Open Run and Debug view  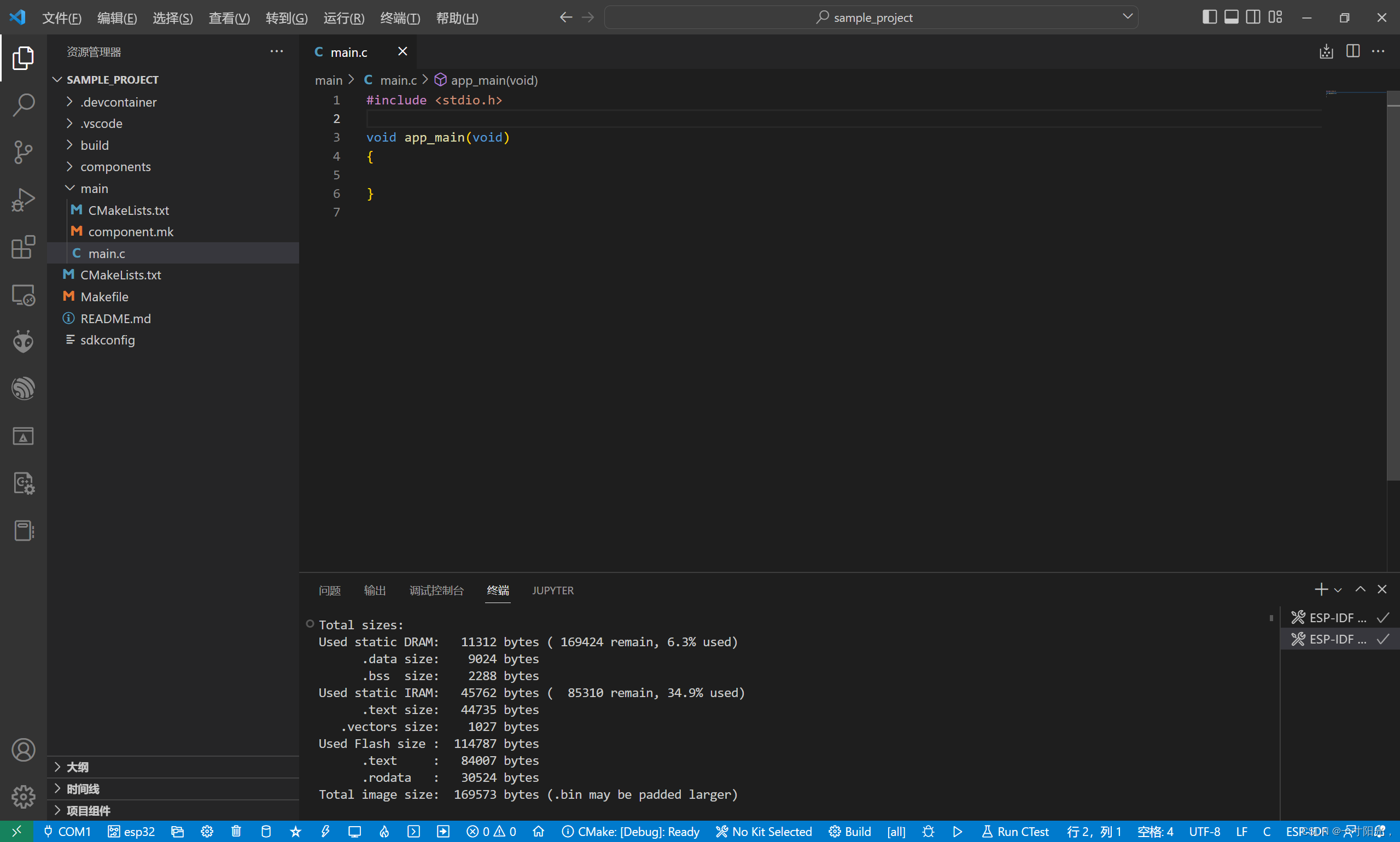(x=24, y=200)
